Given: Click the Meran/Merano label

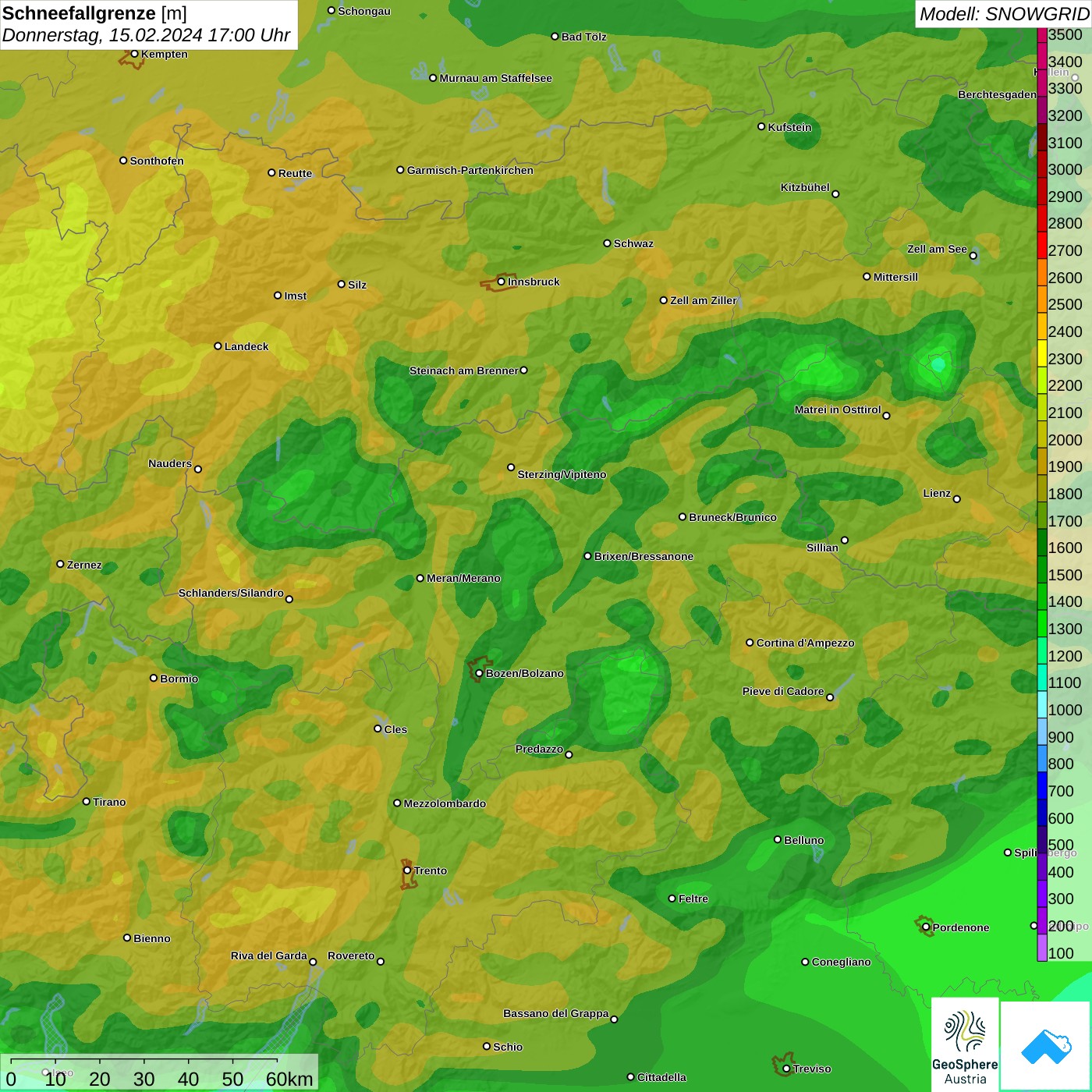Looking at the screenshot, I should tap(463, 578).
